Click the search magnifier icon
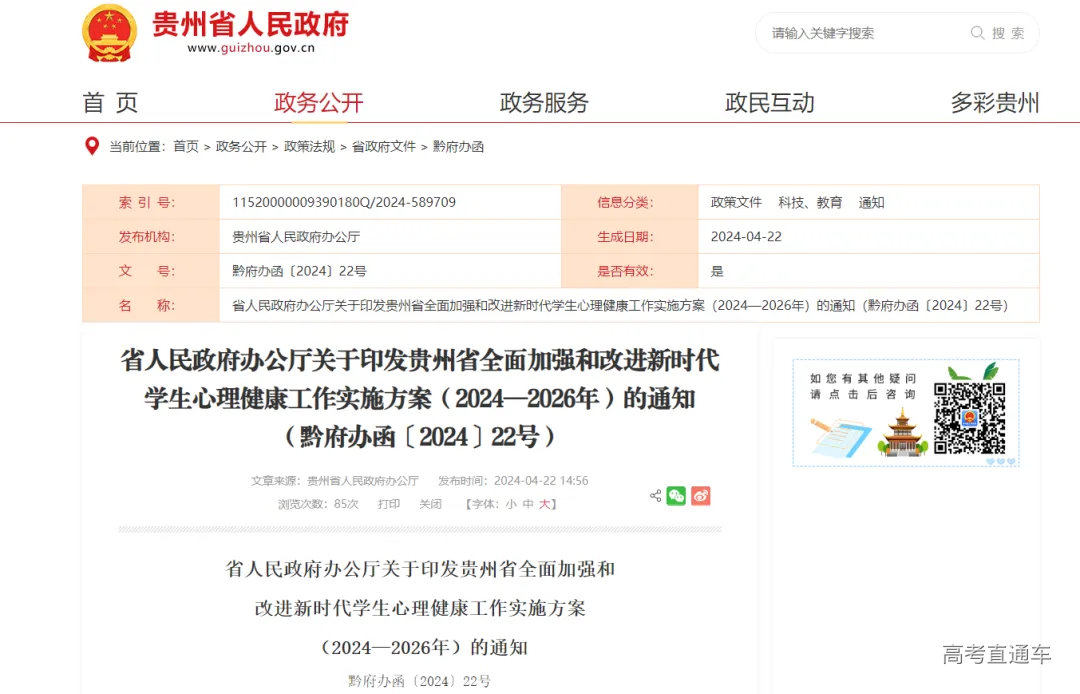This screenshot has height=694, width=1080. click(x=976, y=33)
